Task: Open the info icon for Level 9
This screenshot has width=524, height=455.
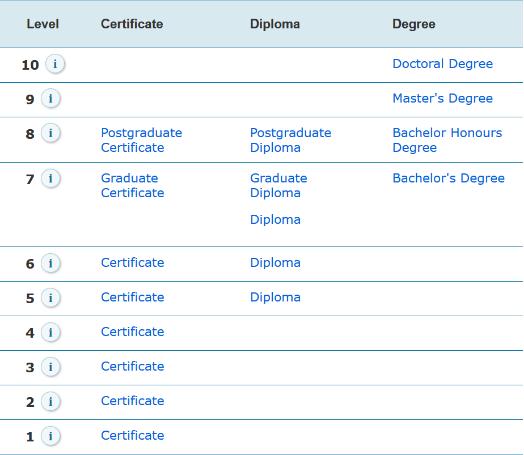Action: point(51,99)
